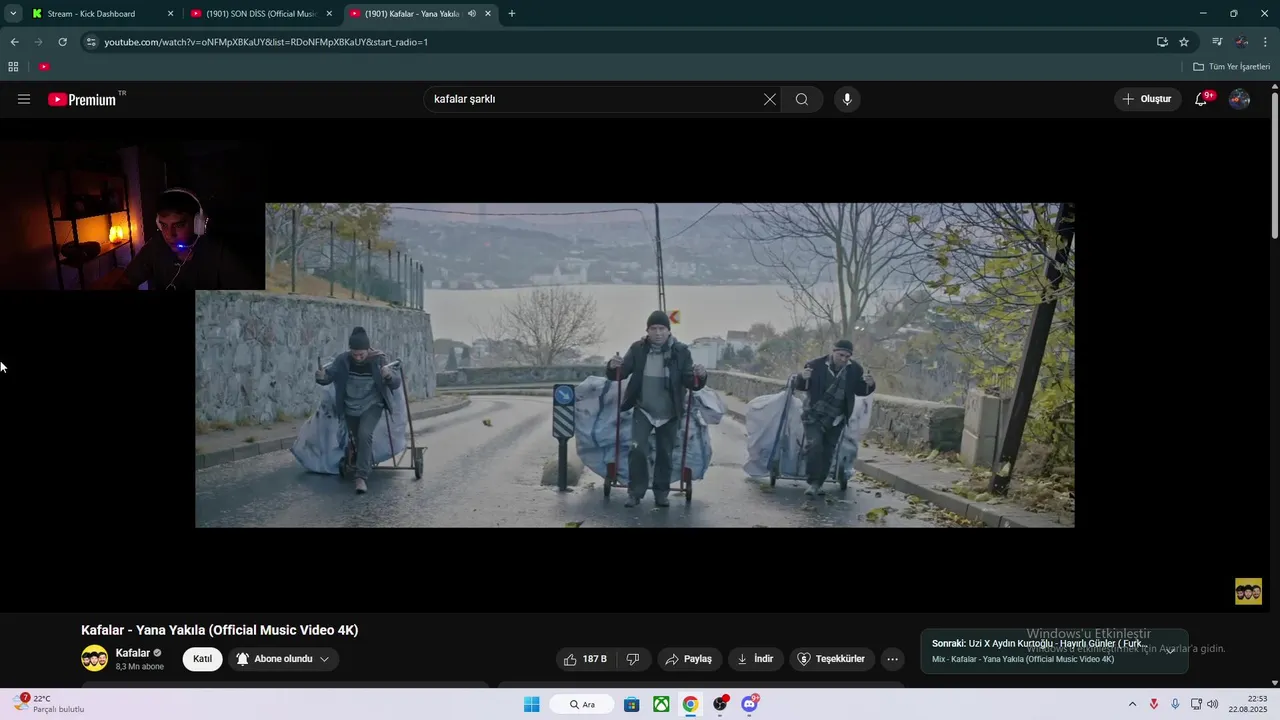Bookmark this page with star icon
The height and width of the screenshot is (720, 1280).
(x=1184, y=42)
